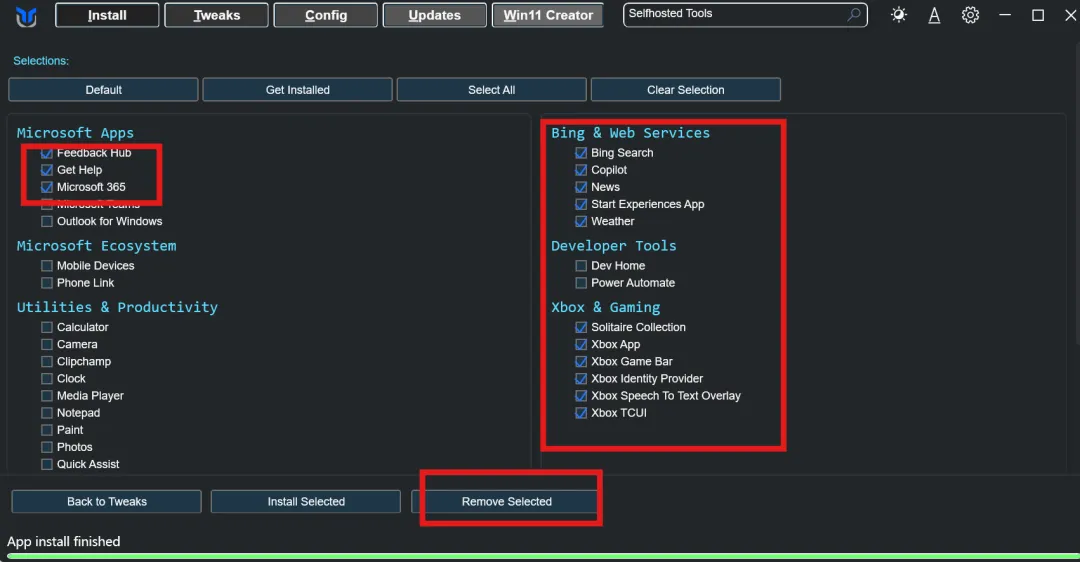This screenshot has width=1080, height=562.
Task: Uncheck the Get Help checkbox
Action: pyautogui.click(x=47, y=169)
